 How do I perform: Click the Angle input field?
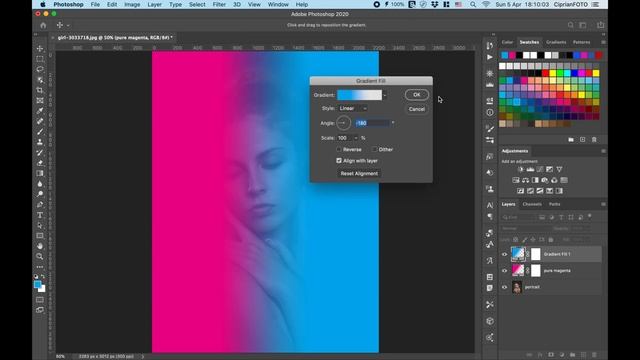tap(372, 123)
